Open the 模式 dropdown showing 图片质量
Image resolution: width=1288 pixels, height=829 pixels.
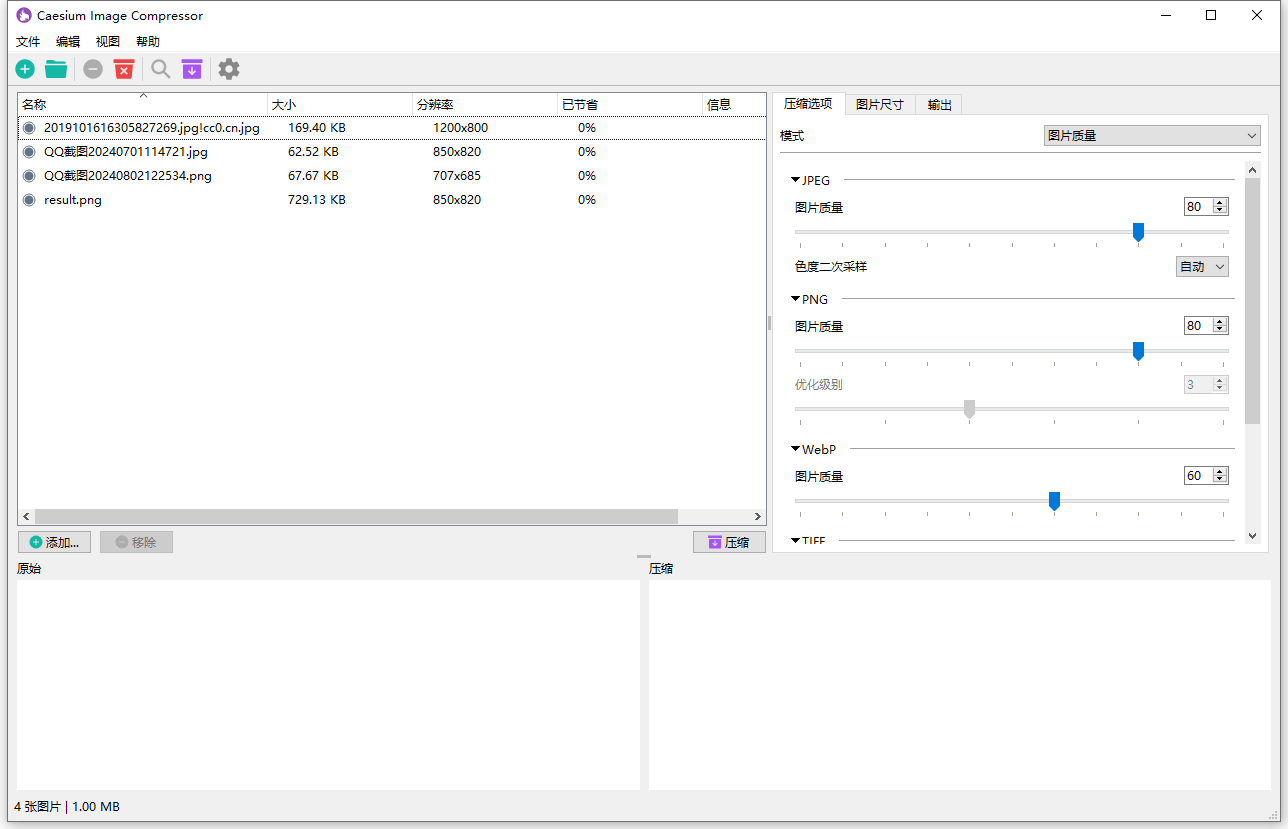[x=1151, y=136]
